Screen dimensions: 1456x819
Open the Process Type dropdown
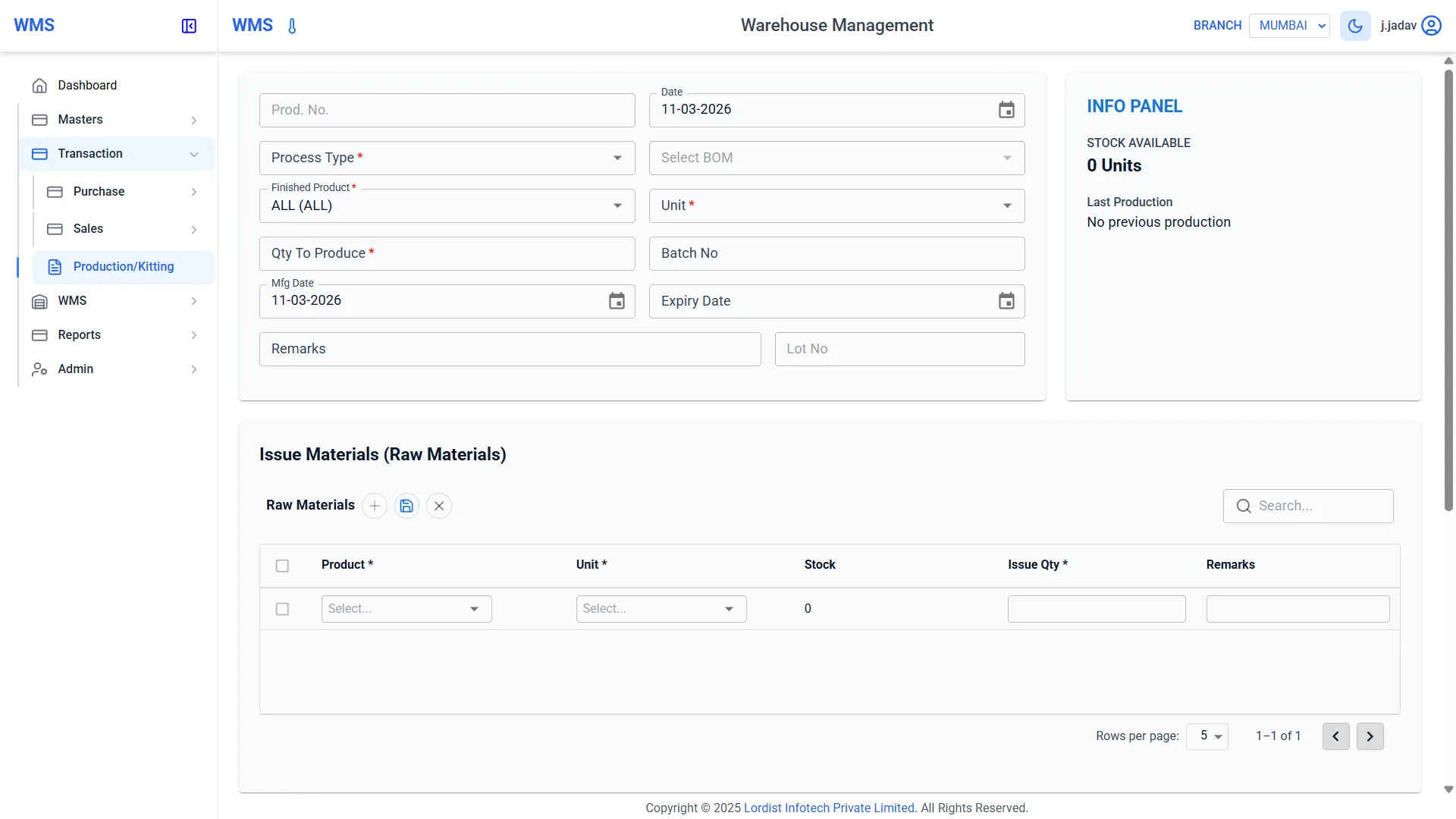click(447, 158)
